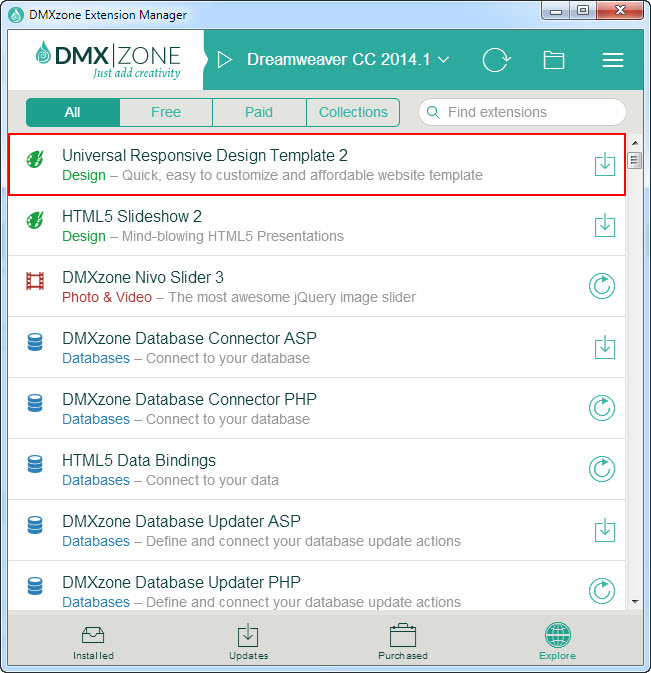
Task: Update DMXzone Database Updater PHP
Action: click(x=602, y=591)
